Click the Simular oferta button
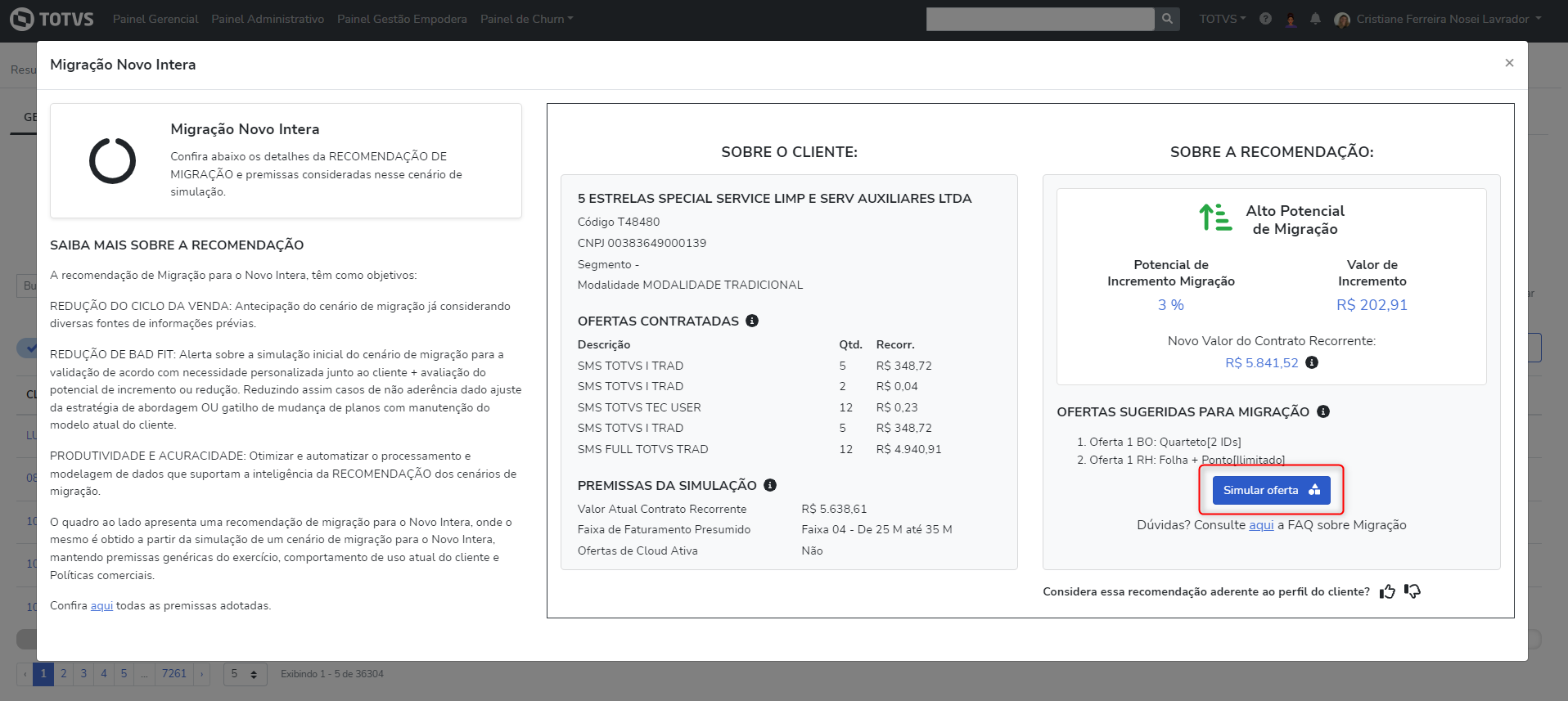 tap(1271, 490)
